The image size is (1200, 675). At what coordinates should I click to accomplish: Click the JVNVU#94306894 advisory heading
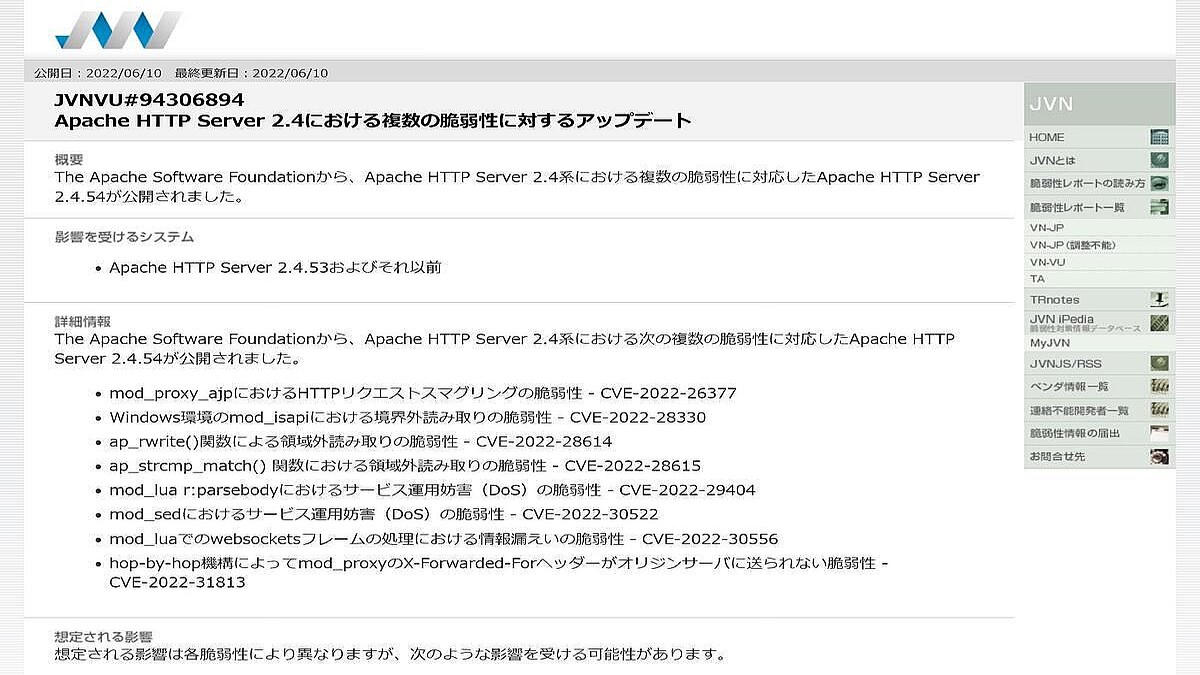point(155,97)
